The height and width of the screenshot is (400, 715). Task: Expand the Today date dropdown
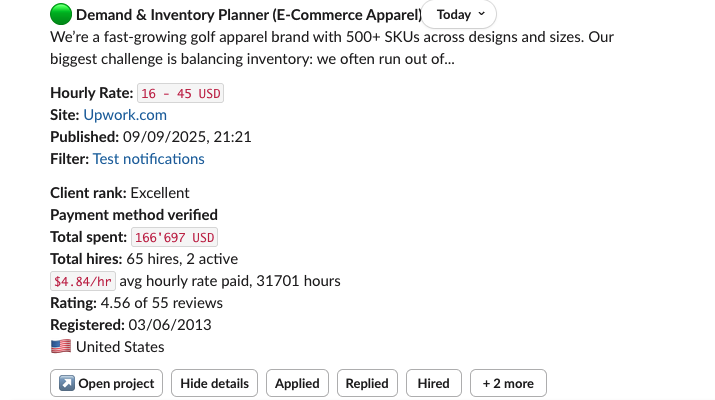tap(460, 15)
